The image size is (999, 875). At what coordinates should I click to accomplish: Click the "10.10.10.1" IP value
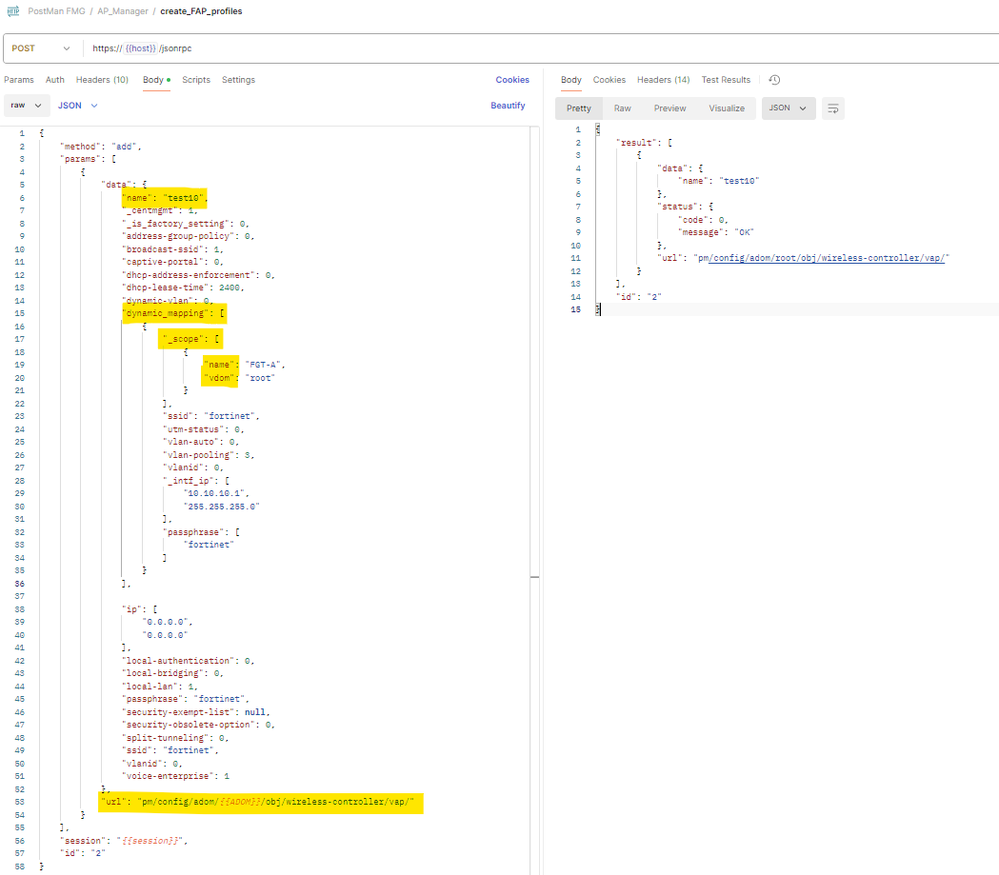coord(215,493)
